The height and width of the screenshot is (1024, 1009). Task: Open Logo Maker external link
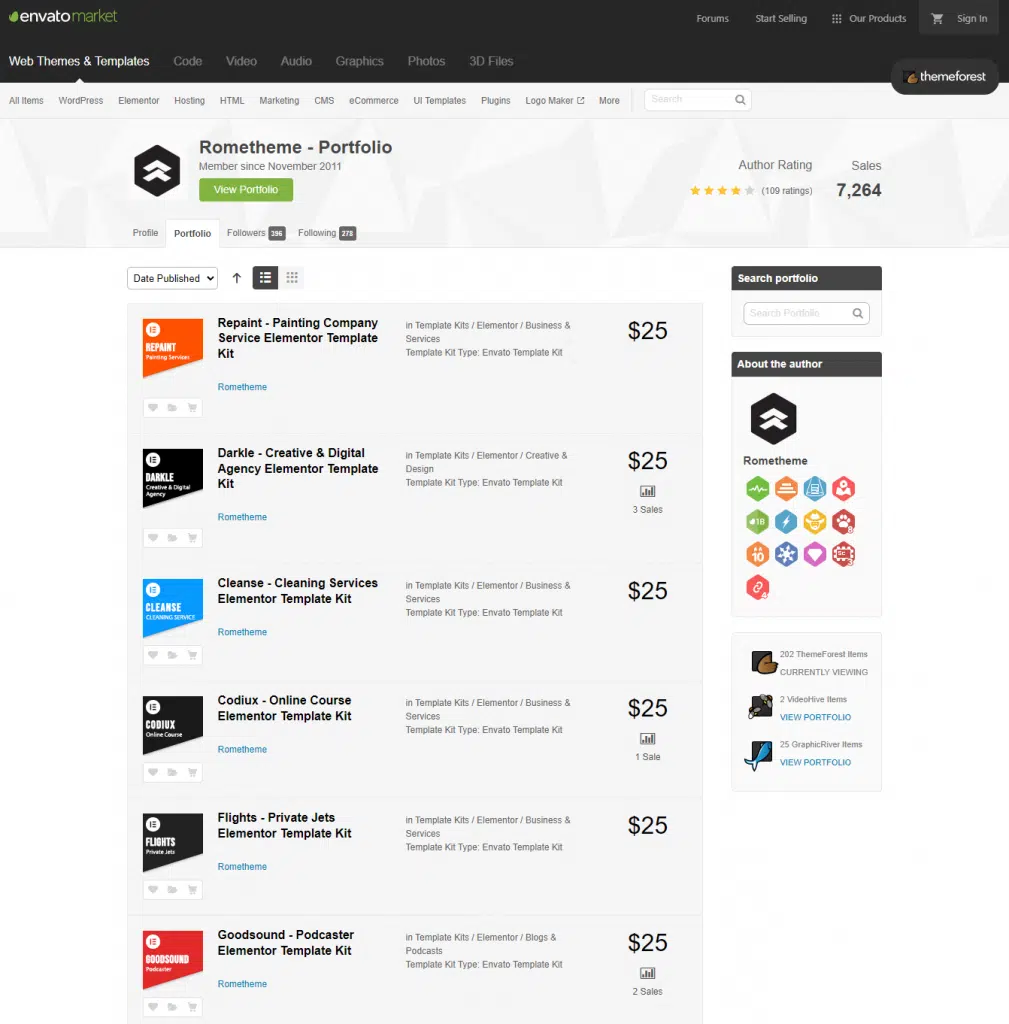pos(554,101)
